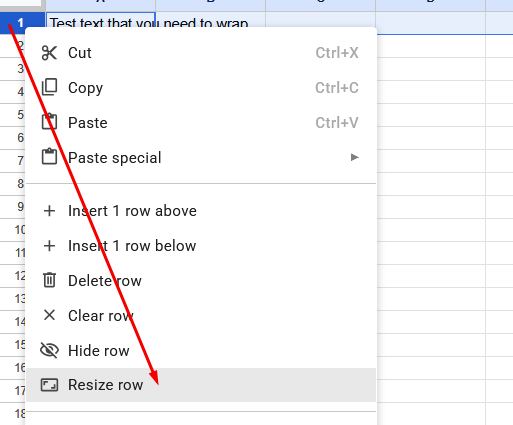Expand the Paste special submenu arrow
Viewport: 513px width, 425px height.
[355, 157]
